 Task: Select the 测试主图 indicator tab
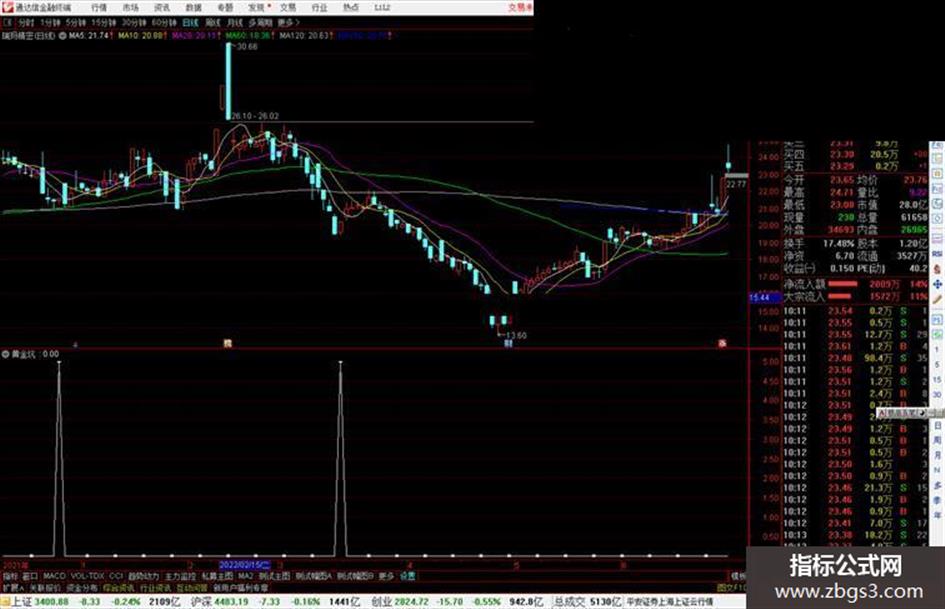point(274,576)
